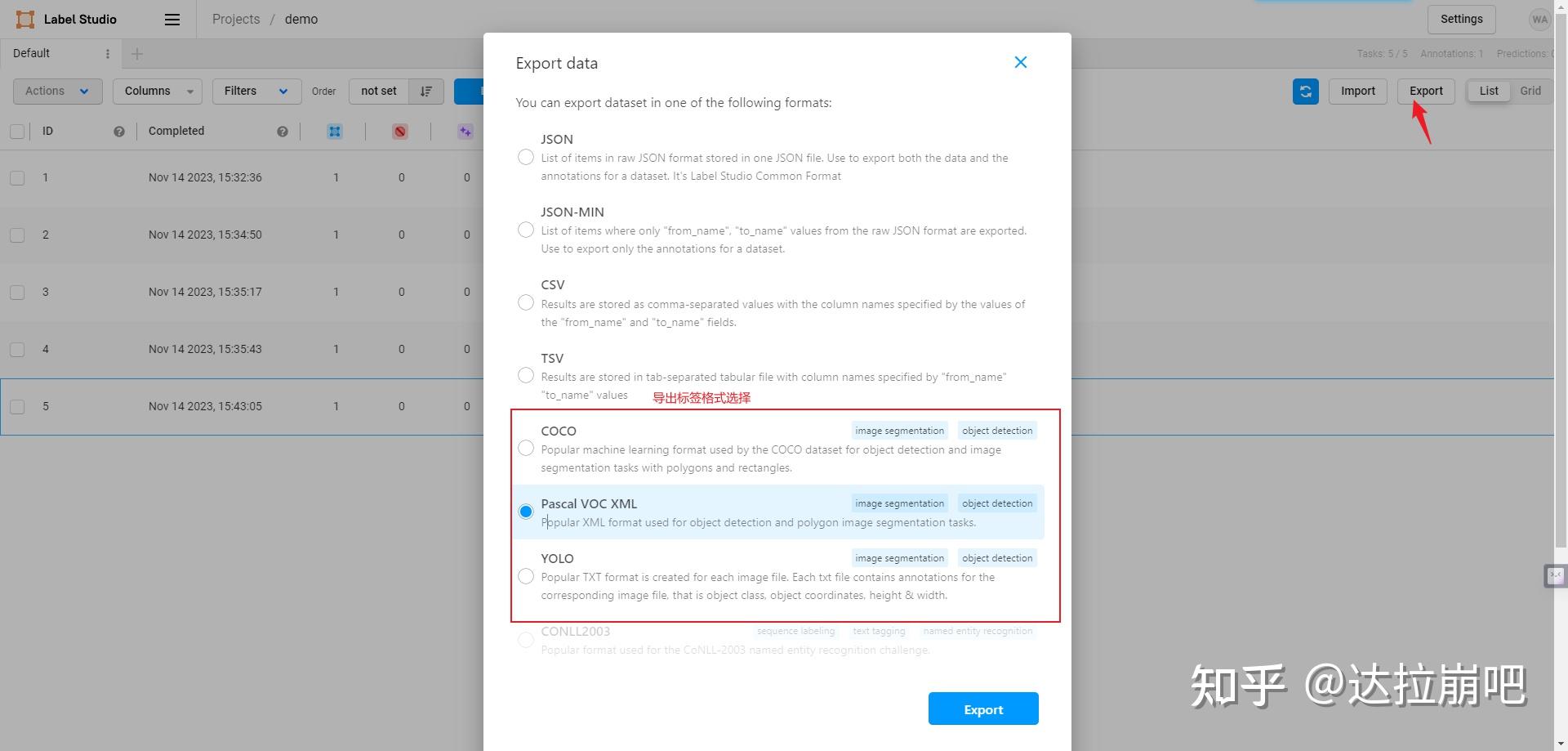Add a new tab with plus icon
This screenshot has height=751, width=1568.
137,54
